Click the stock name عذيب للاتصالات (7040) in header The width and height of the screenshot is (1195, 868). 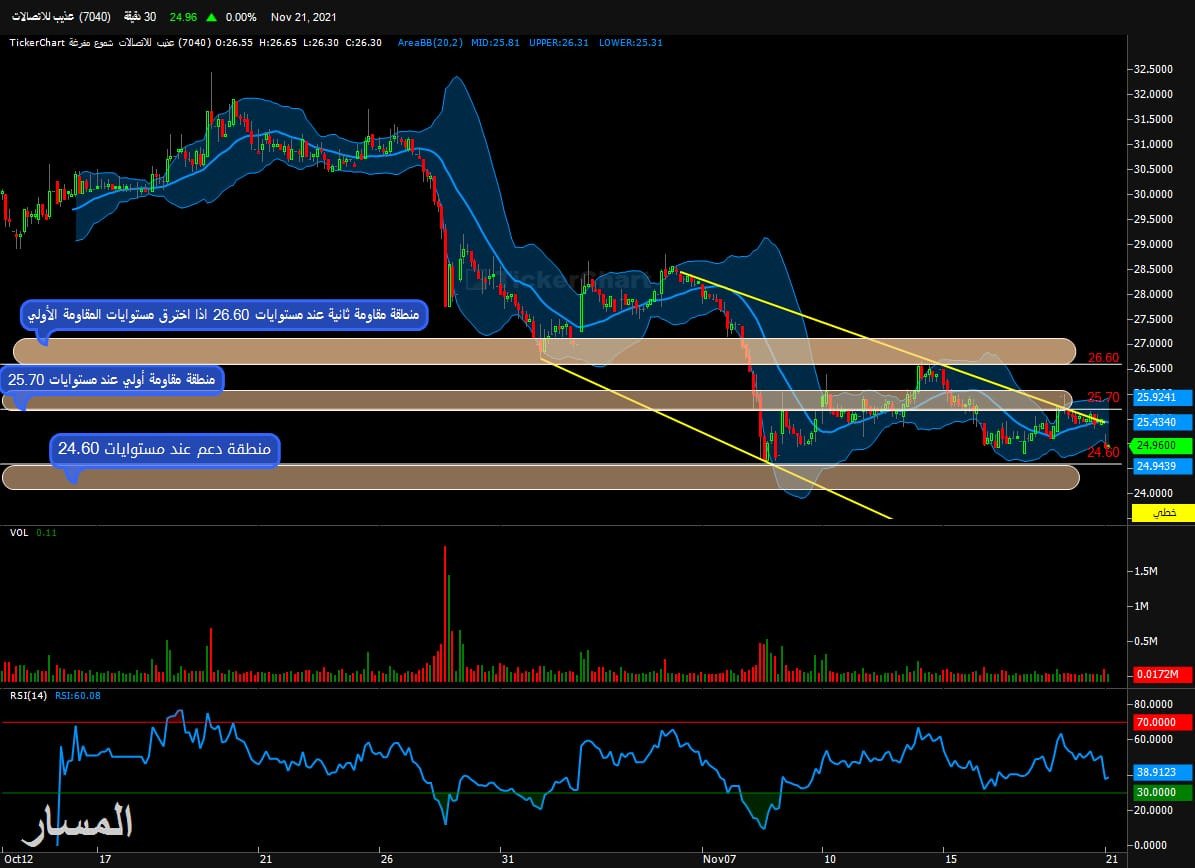tap(61, 17)
